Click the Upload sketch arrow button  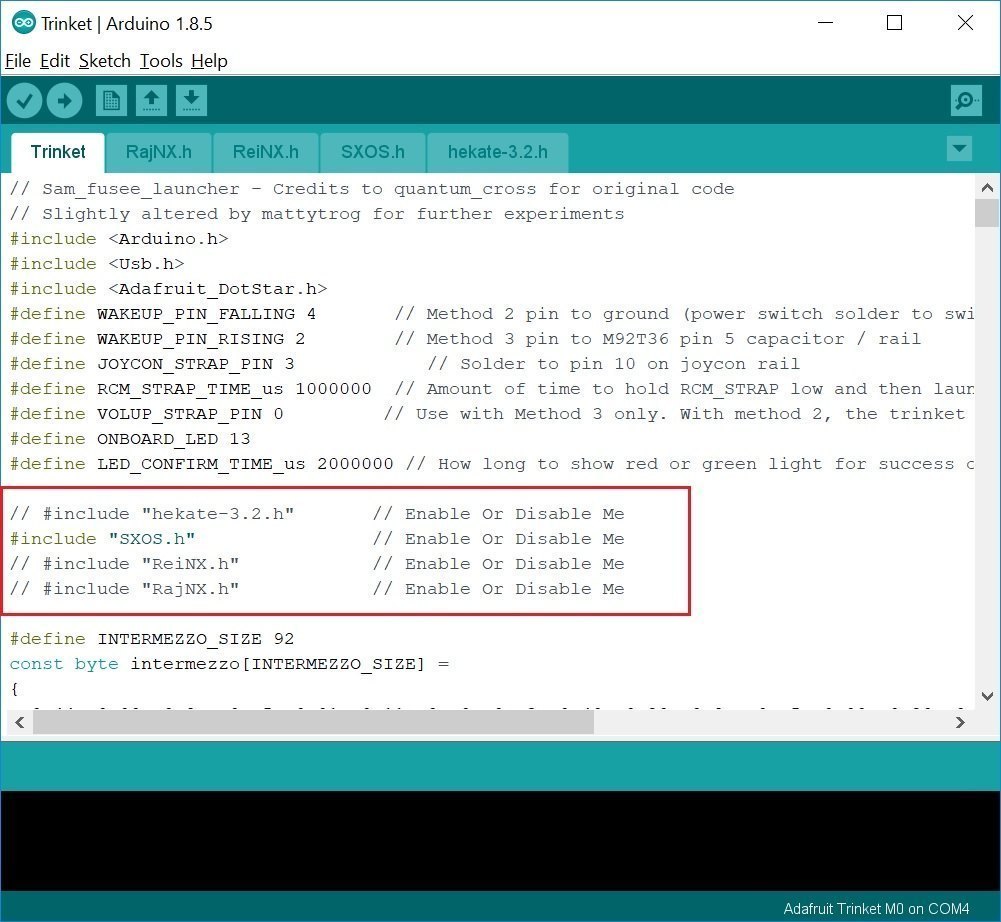pos(64,100)
